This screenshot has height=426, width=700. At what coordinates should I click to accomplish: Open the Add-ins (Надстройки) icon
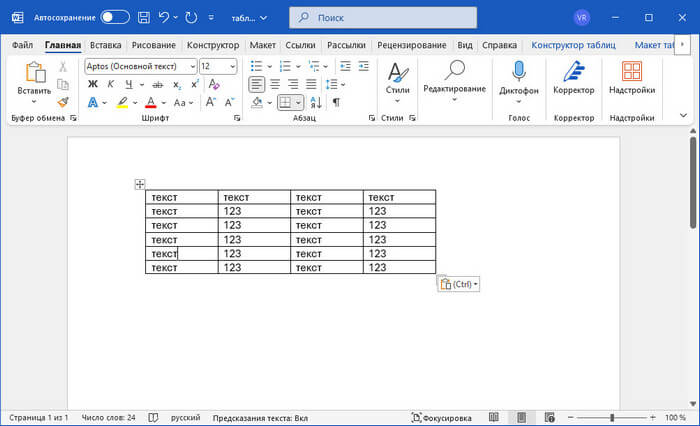point(632,71)
